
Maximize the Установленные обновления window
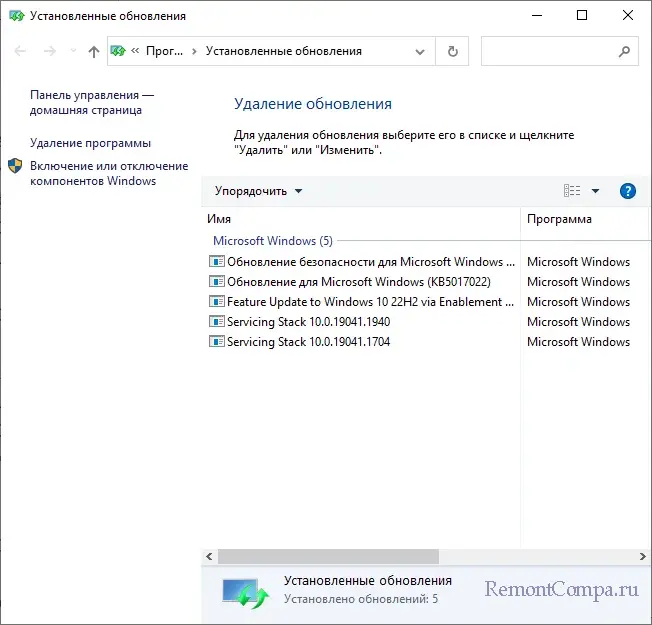tap(582, 15)
